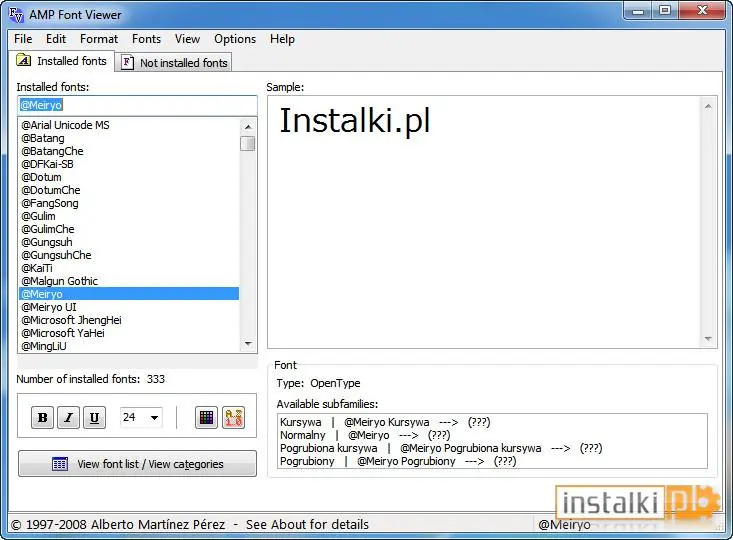The image size is (733, 540).
Task: Click the A-Z character sample icon
Action: pyautogui.click(x=233, y=417)
